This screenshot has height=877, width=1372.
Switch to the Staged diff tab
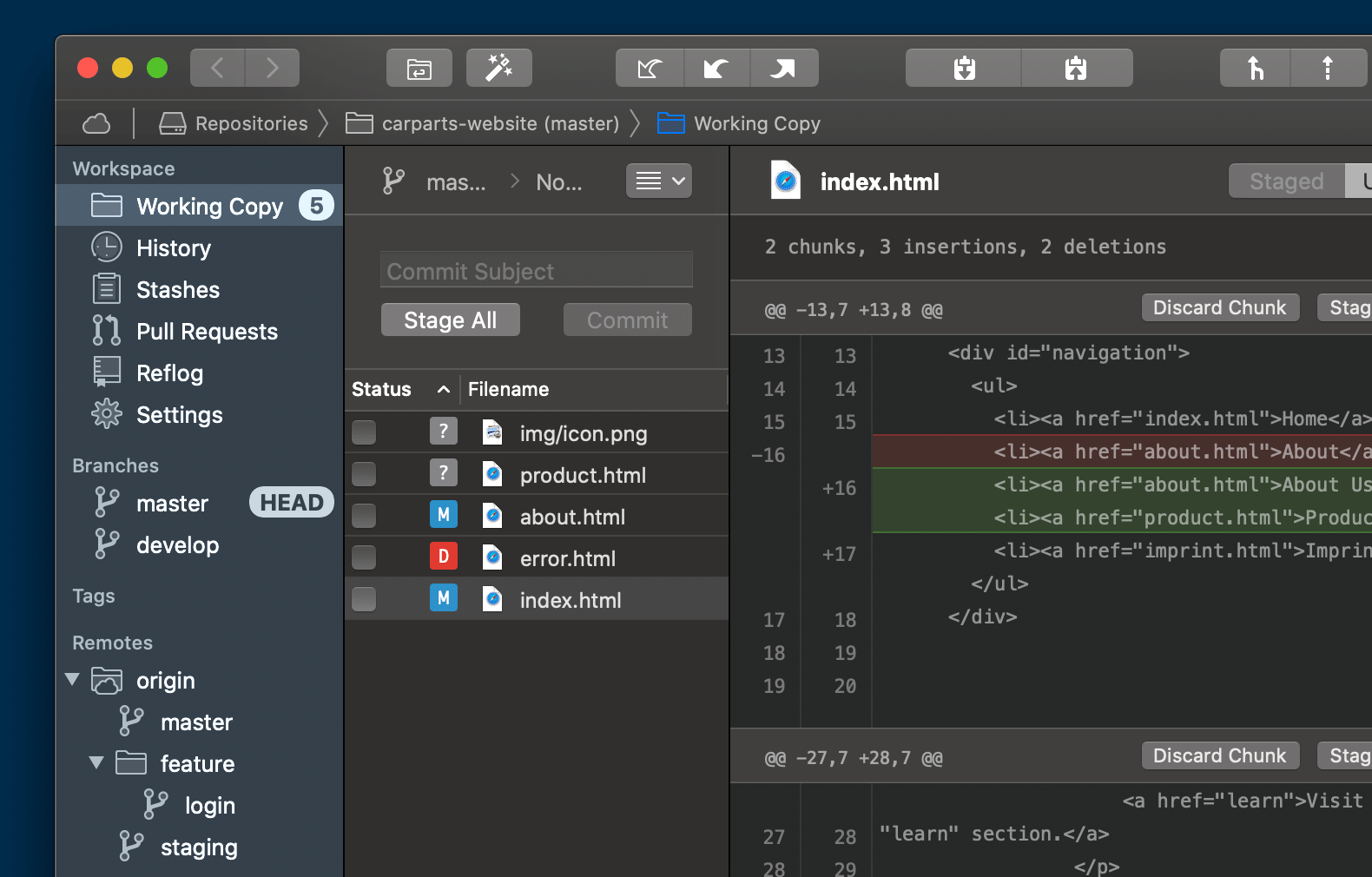tap(1286, 181)
